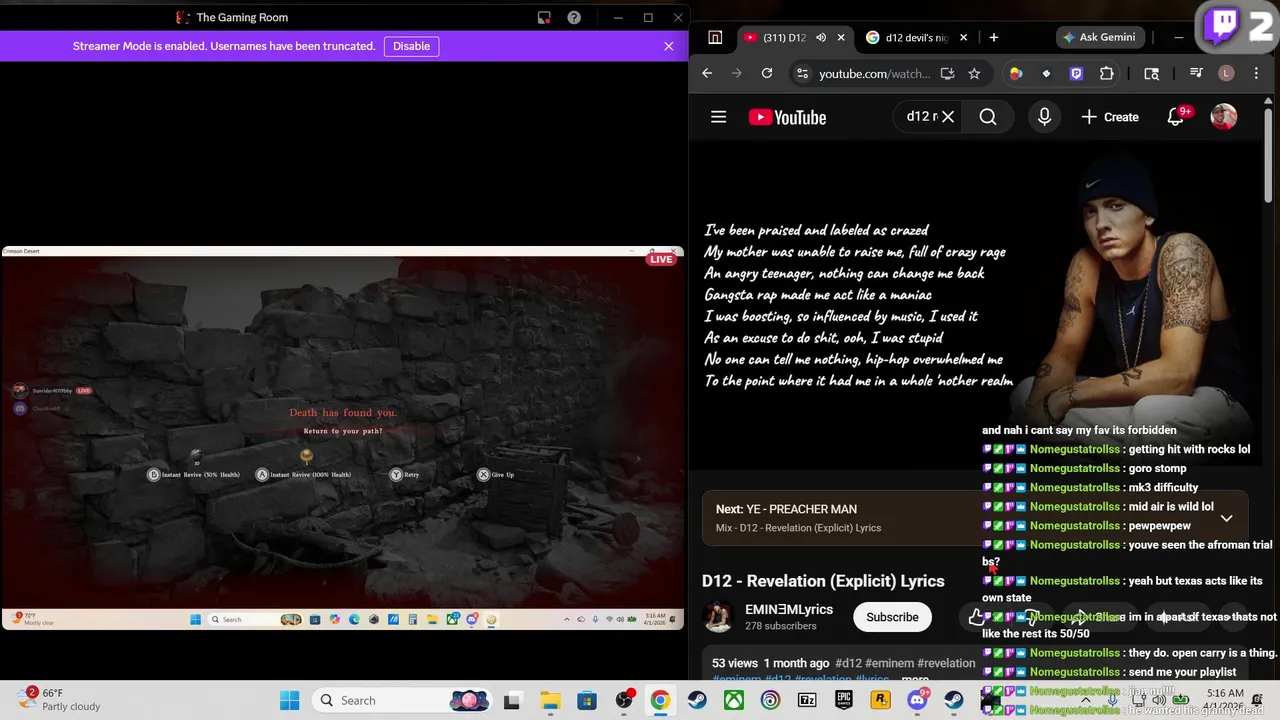The width and height of the screenshot is (1280, 720).
Task: Close the D12 YouTube tab
Action: coord(841,37)
